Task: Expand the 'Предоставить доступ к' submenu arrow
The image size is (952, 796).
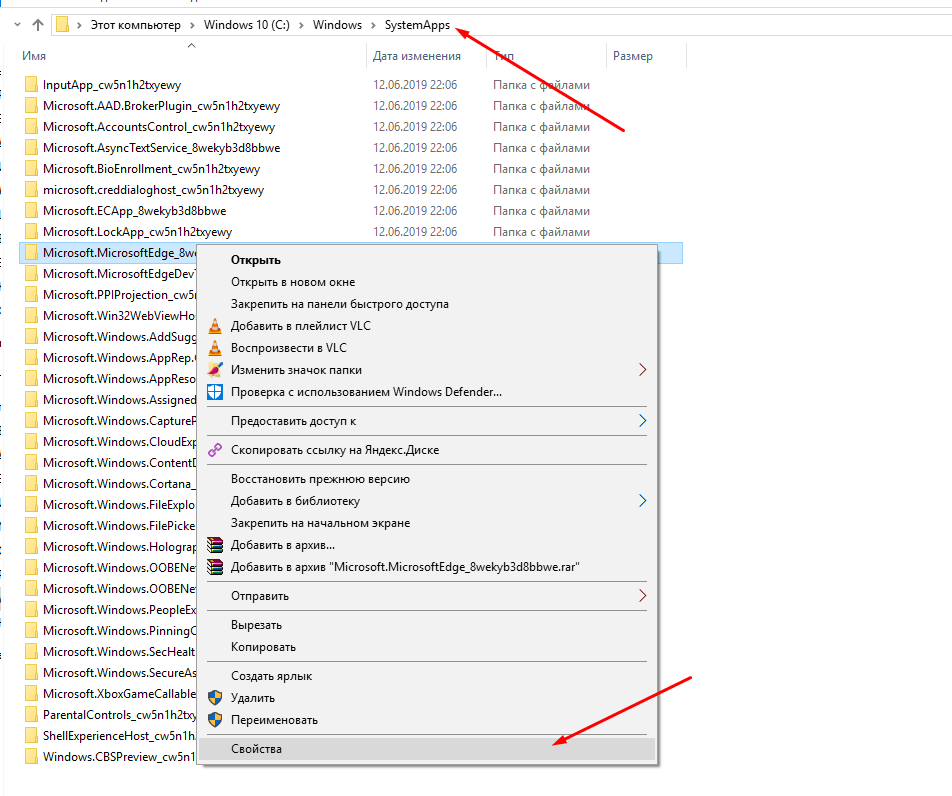Action: pyautogui.click(x=642, y=421)
